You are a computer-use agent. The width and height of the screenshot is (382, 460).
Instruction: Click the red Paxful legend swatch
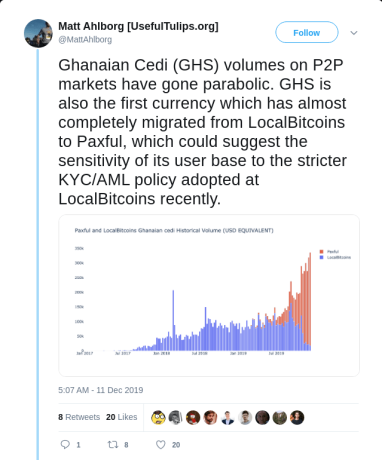(322, 252)
